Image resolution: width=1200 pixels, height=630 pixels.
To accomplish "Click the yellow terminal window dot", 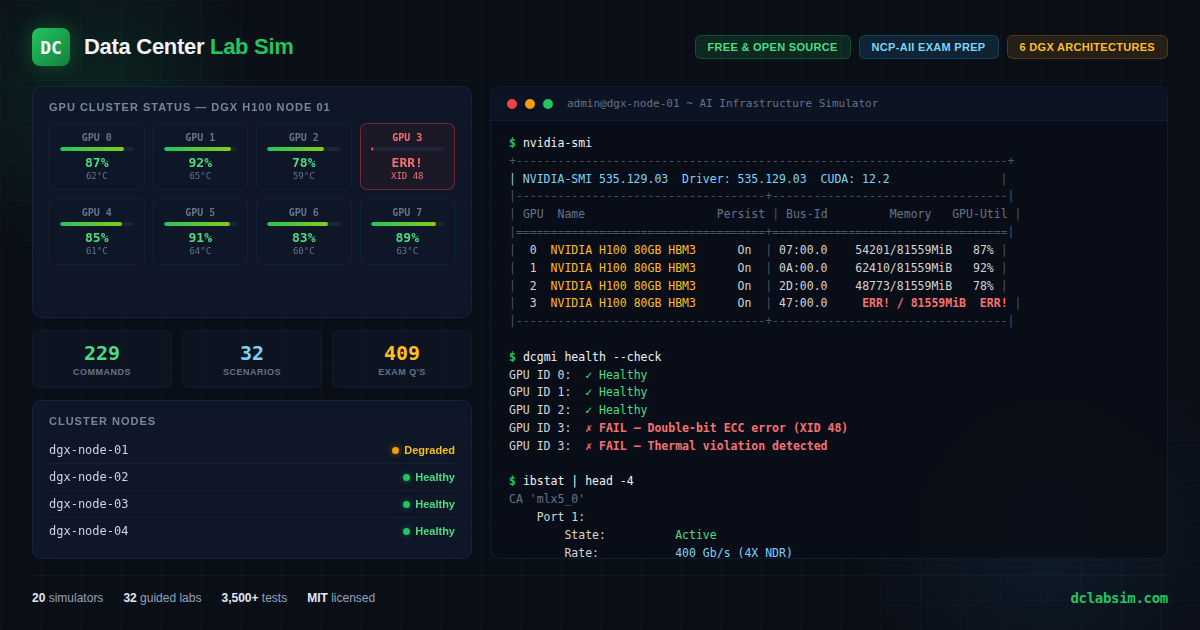I will click(530, 104).
